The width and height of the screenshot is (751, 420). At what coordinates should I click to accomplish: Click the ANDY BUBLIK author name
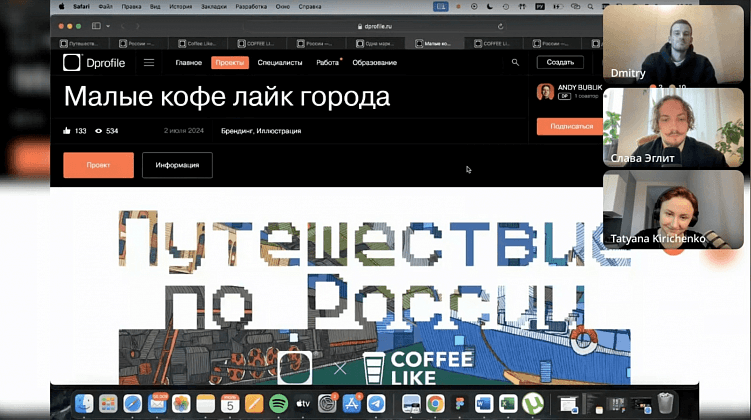580,88
